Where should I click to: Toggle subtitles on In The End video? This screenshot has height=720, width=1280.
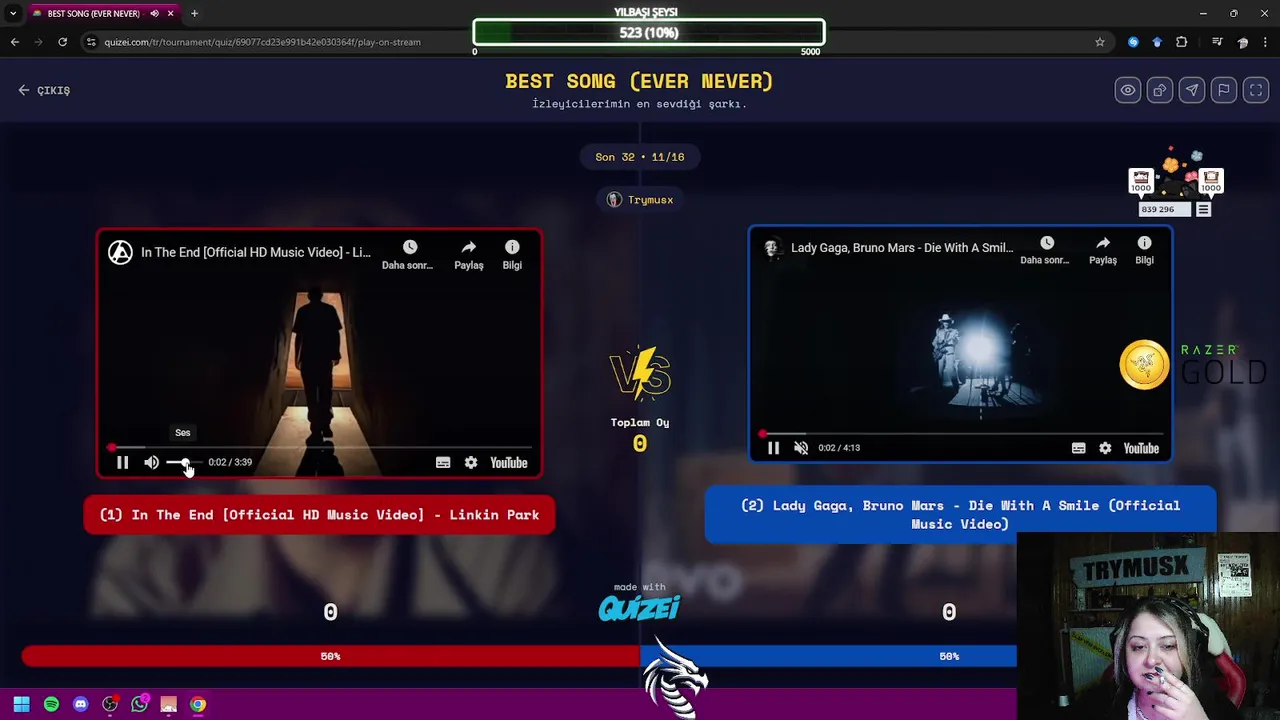pos(443,462)
